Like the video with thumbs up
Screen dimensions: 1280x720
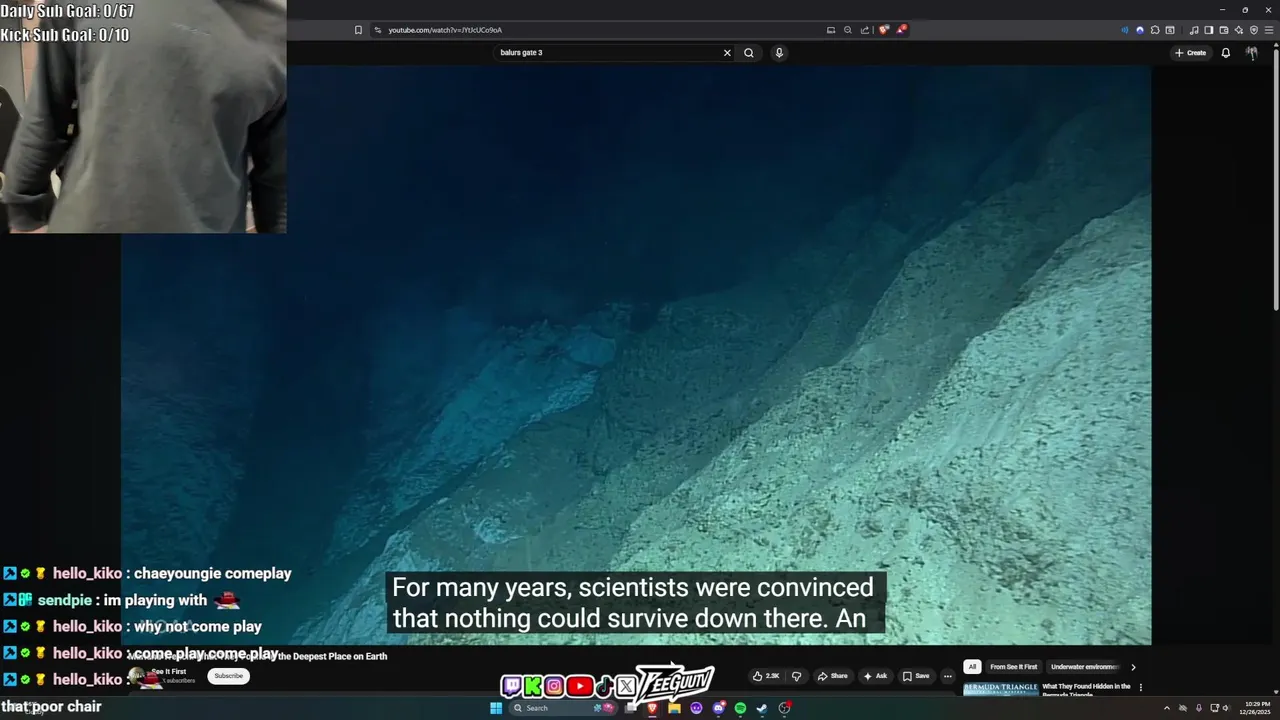coord(766,676)
